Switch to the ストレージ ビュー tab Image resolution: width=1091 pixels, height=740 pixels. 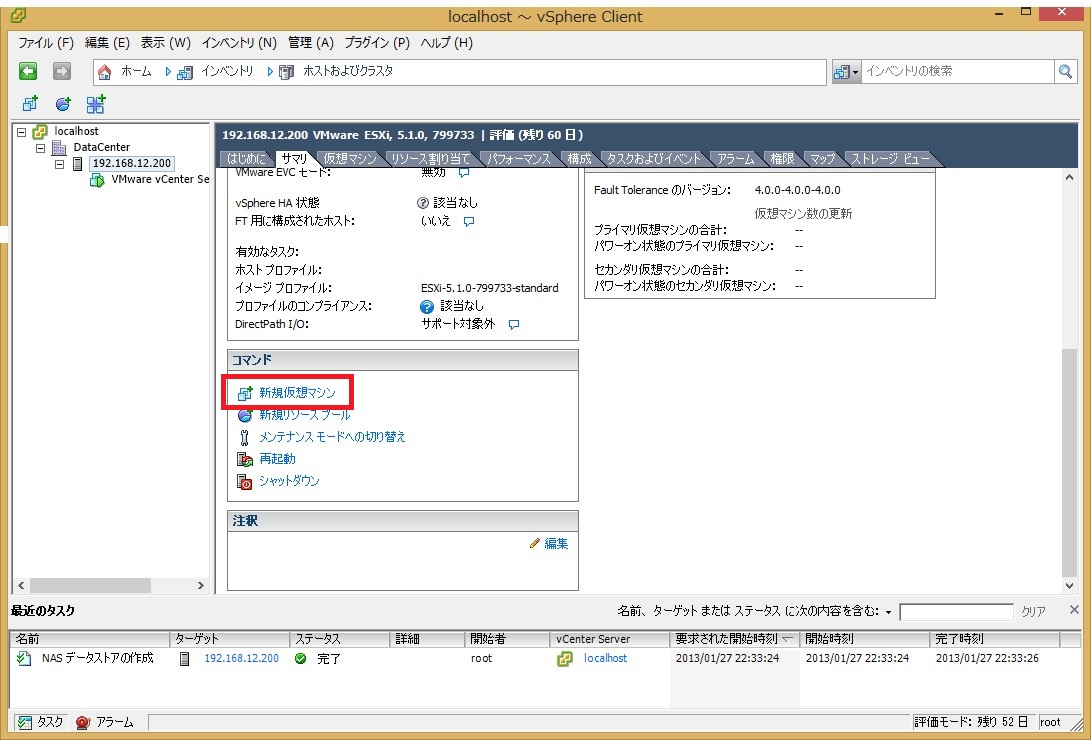(x=890, y=159)
